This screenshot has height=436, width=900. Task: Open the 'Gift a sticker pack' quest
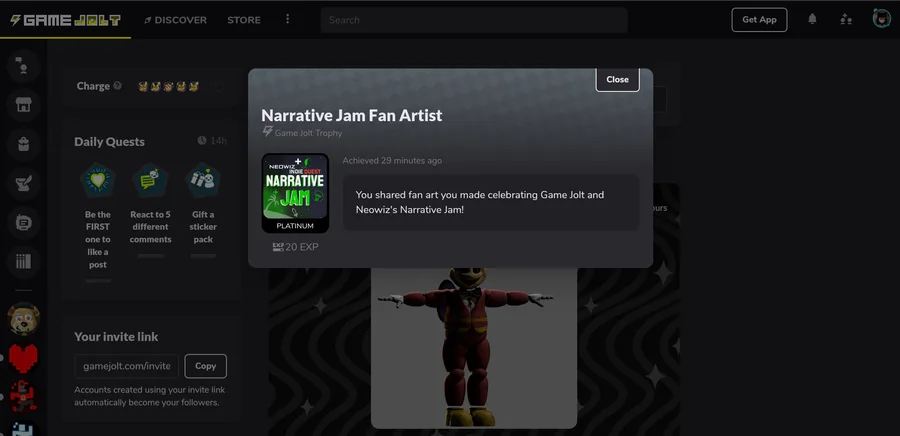(x=203, y=210)
